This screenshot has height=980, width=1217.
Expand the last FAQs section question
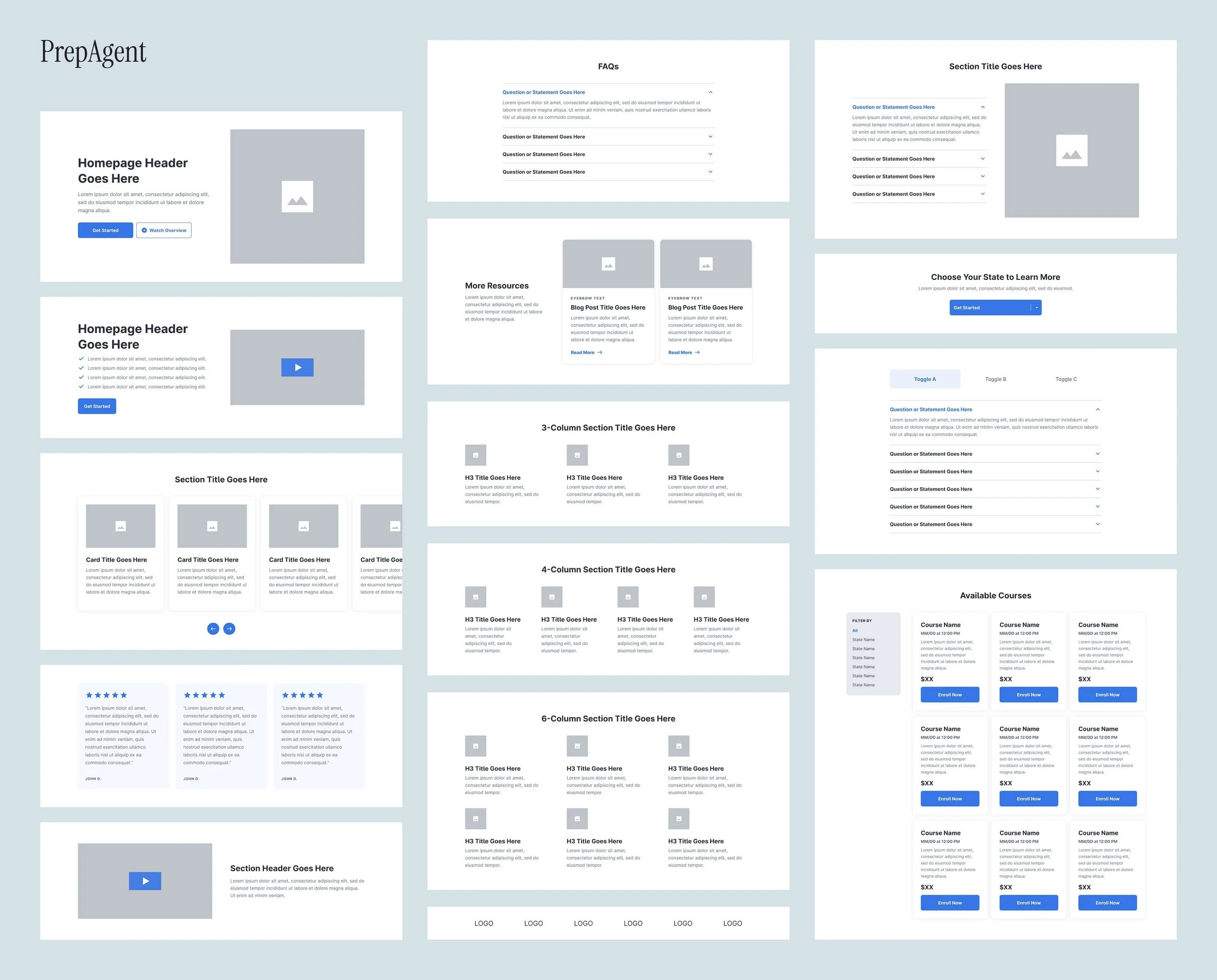click(x=710, y=172)
